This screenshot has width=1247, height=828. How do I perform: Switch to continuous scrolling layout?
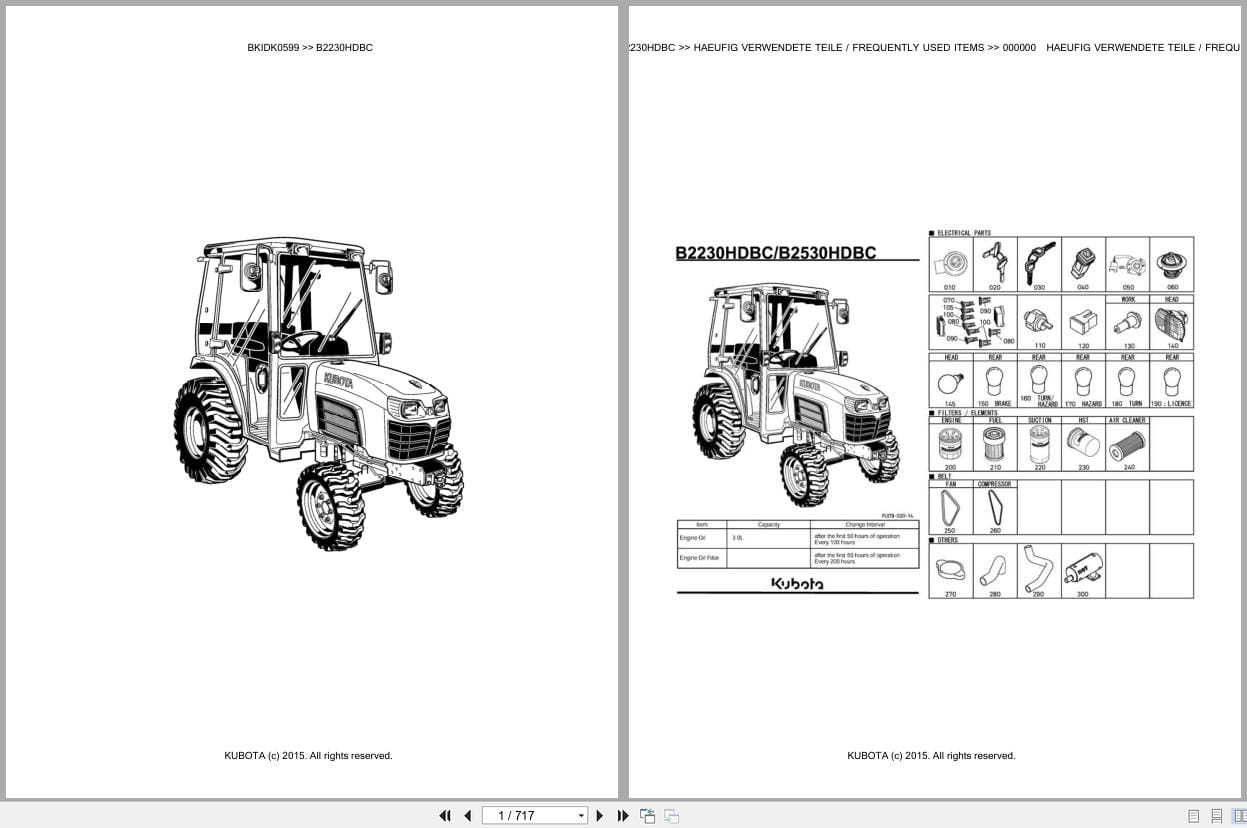coord(1217,816)
